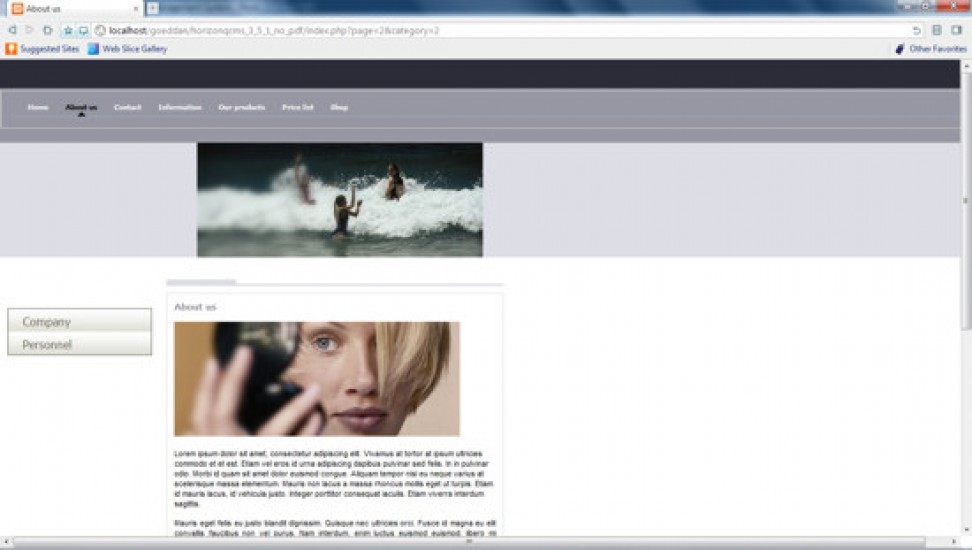972x550 pixels.
Task: Select About us in the site navigation
Action: (x=81, y=107)
